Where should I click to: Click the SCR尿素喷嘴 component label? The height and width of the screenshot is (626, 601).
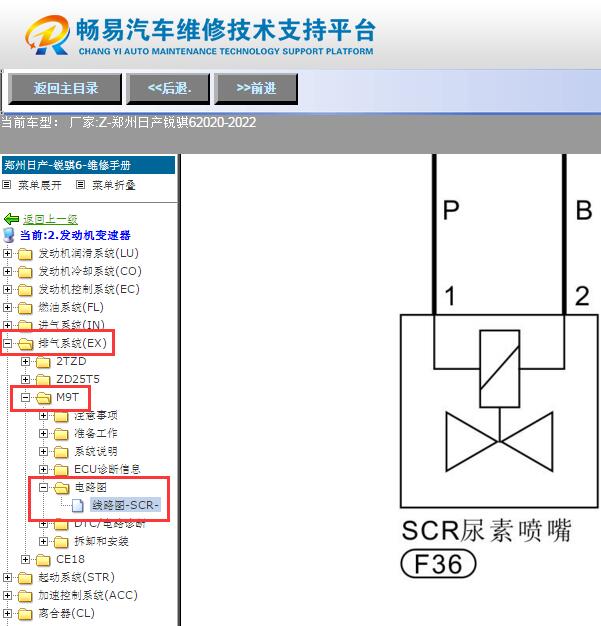click(486, 531)
